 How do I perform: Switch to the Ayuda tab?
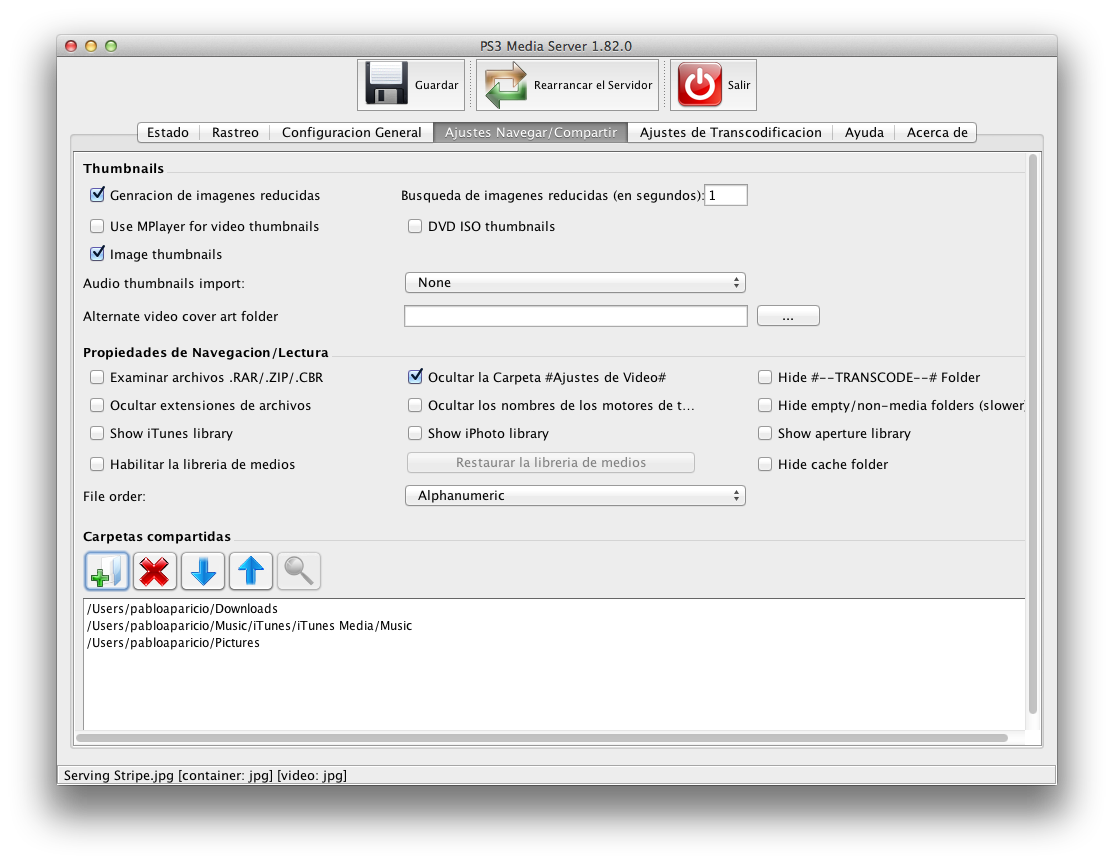click(x=864, y=132)
